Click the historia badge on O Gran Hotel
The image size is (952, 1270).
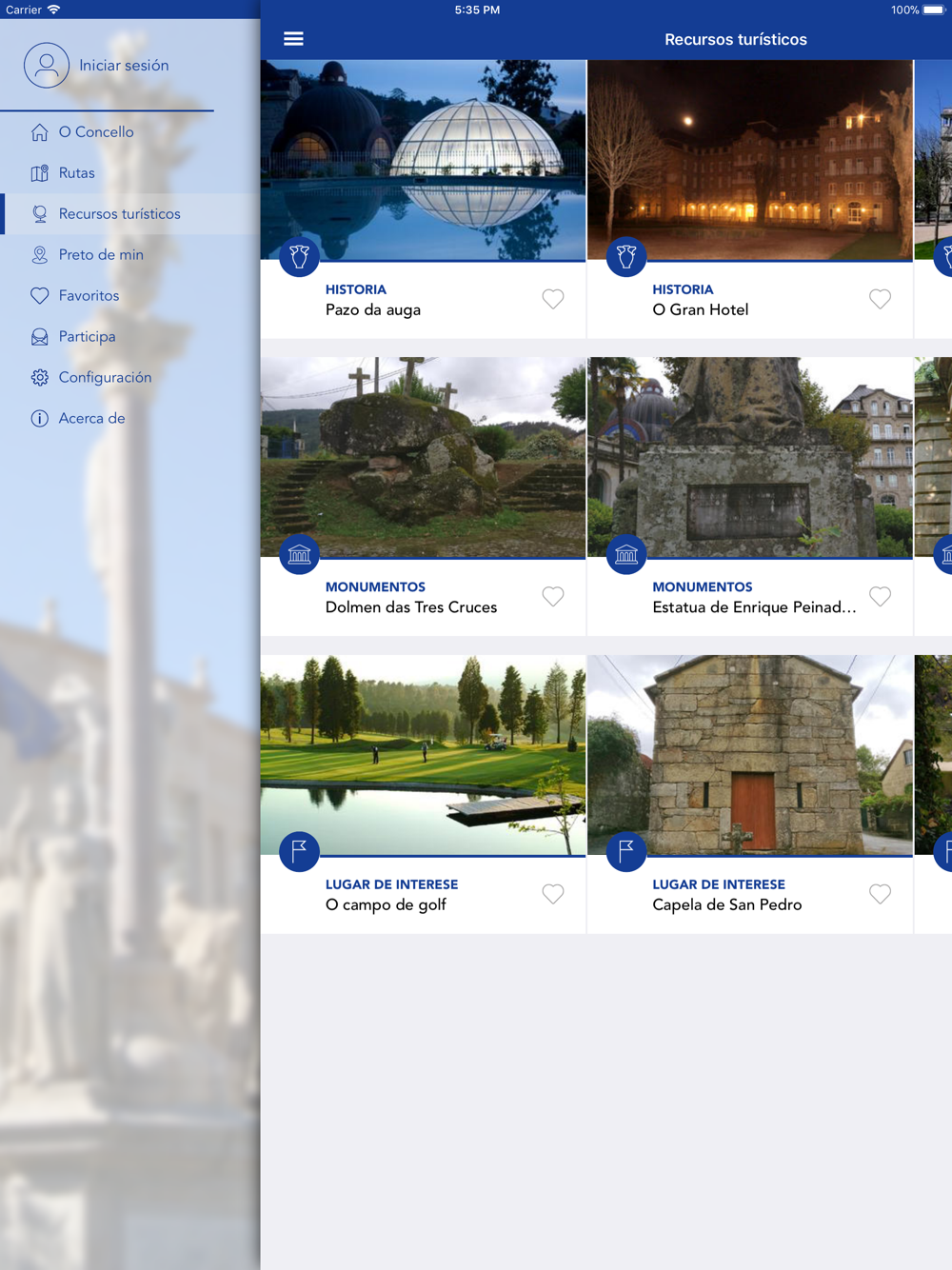point(626,257)
